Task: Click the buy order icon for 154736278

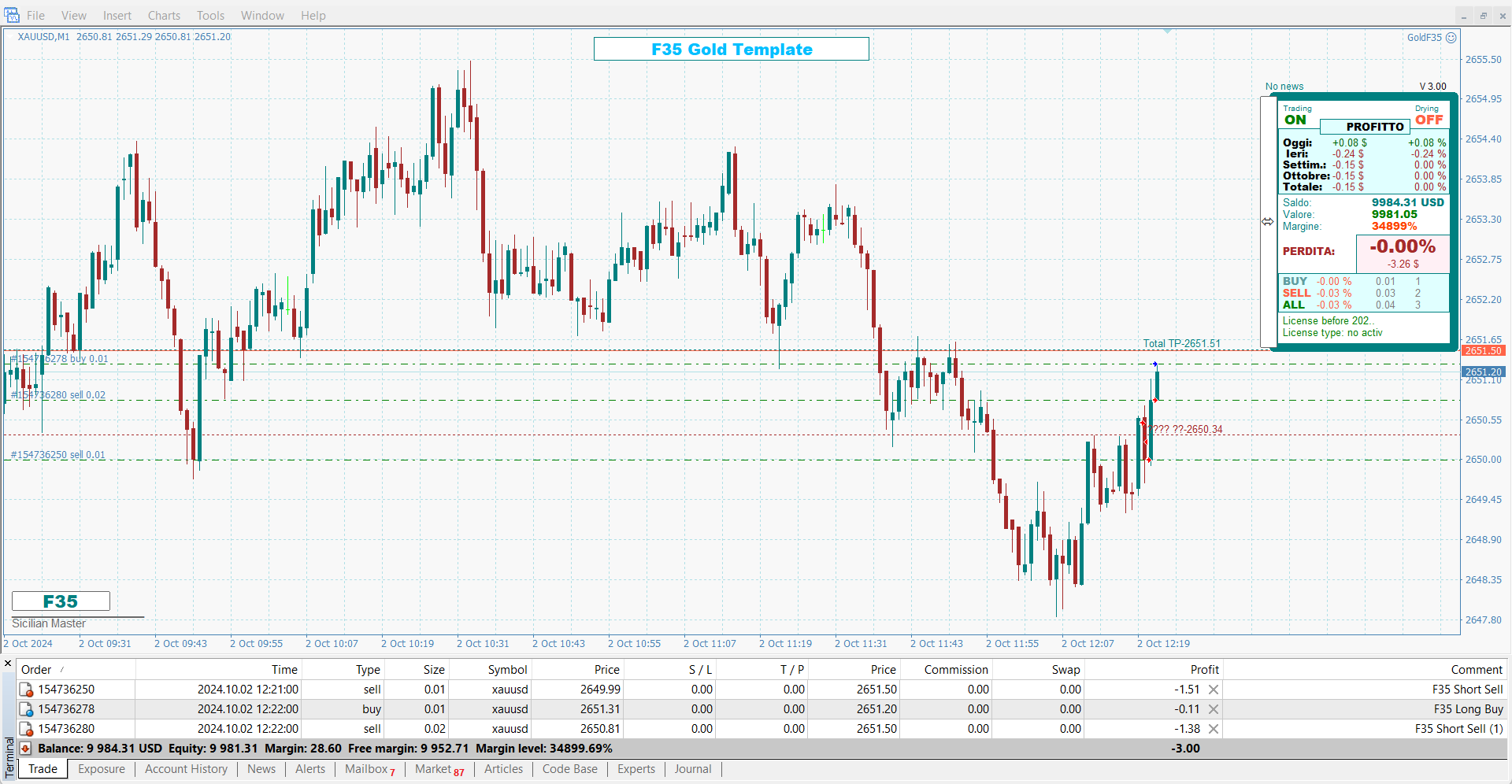Action: [26, 709]
